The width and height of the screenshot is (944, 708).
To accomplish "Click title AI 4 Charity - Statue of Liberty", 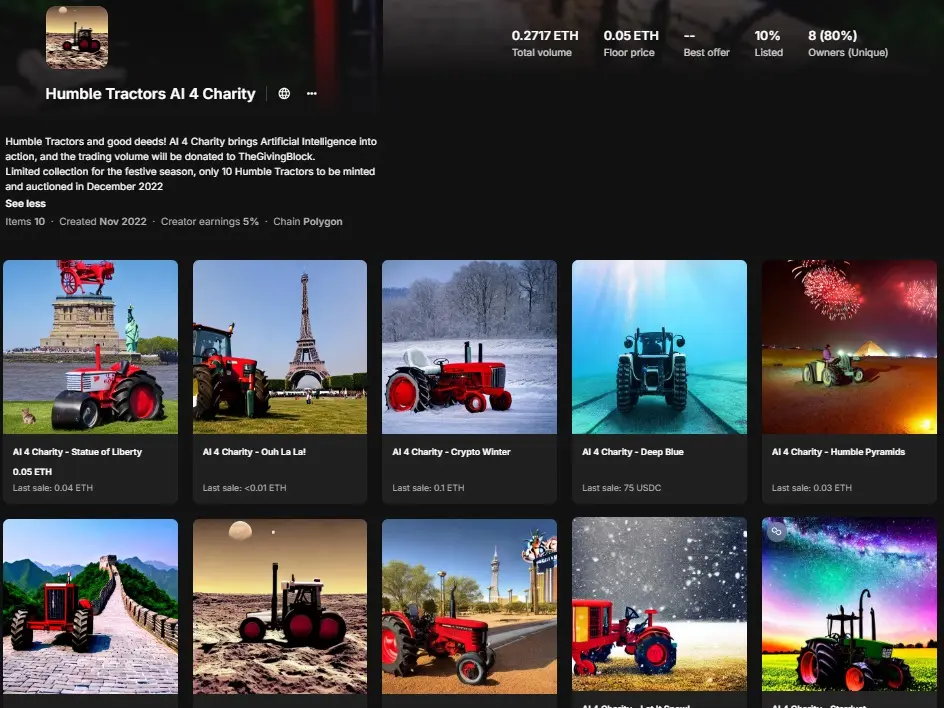I will pyautogui.click(x=77, y=452).
